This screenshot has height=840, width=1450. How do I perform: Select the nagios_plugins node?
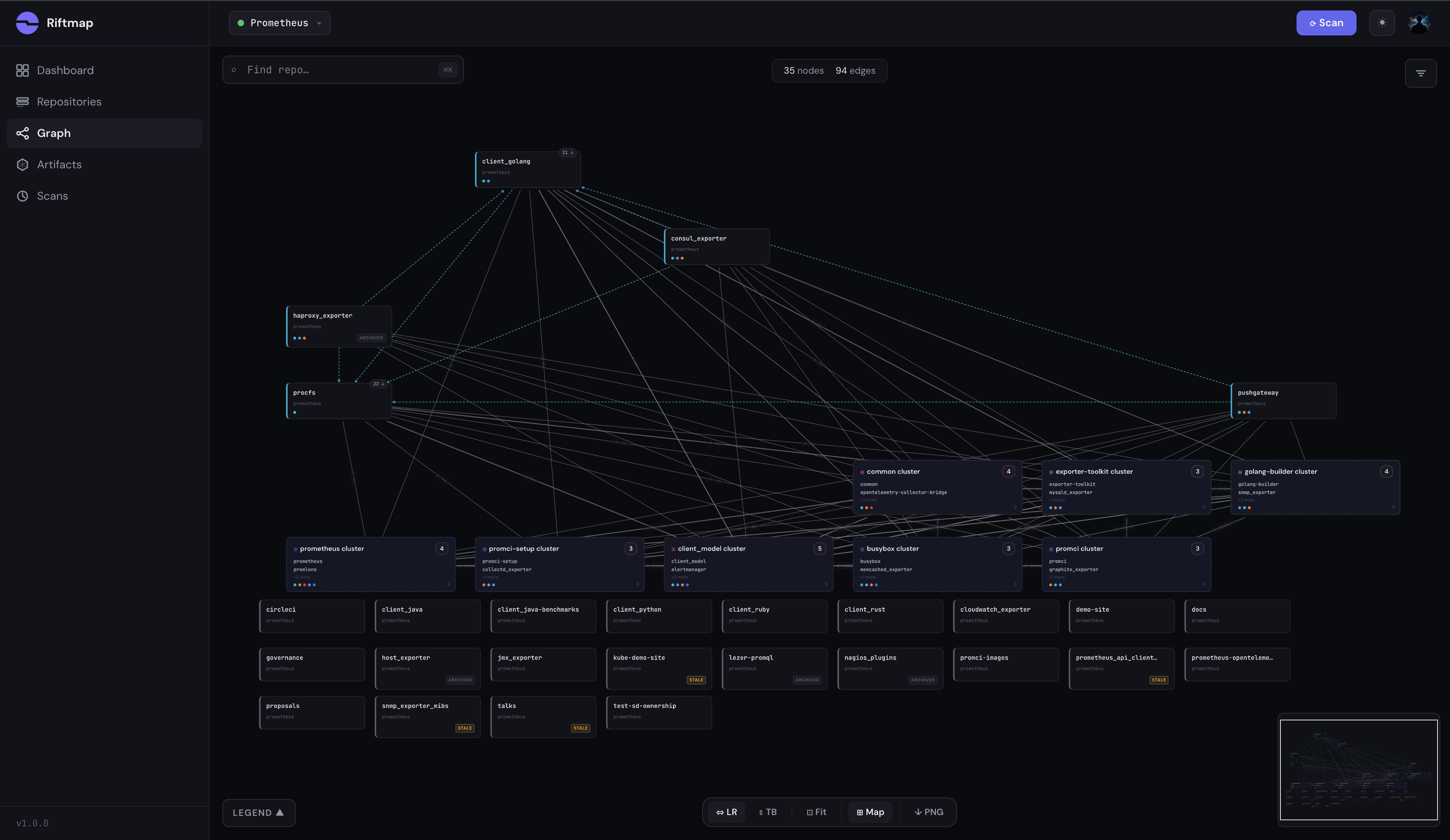(x=890, y=668)
